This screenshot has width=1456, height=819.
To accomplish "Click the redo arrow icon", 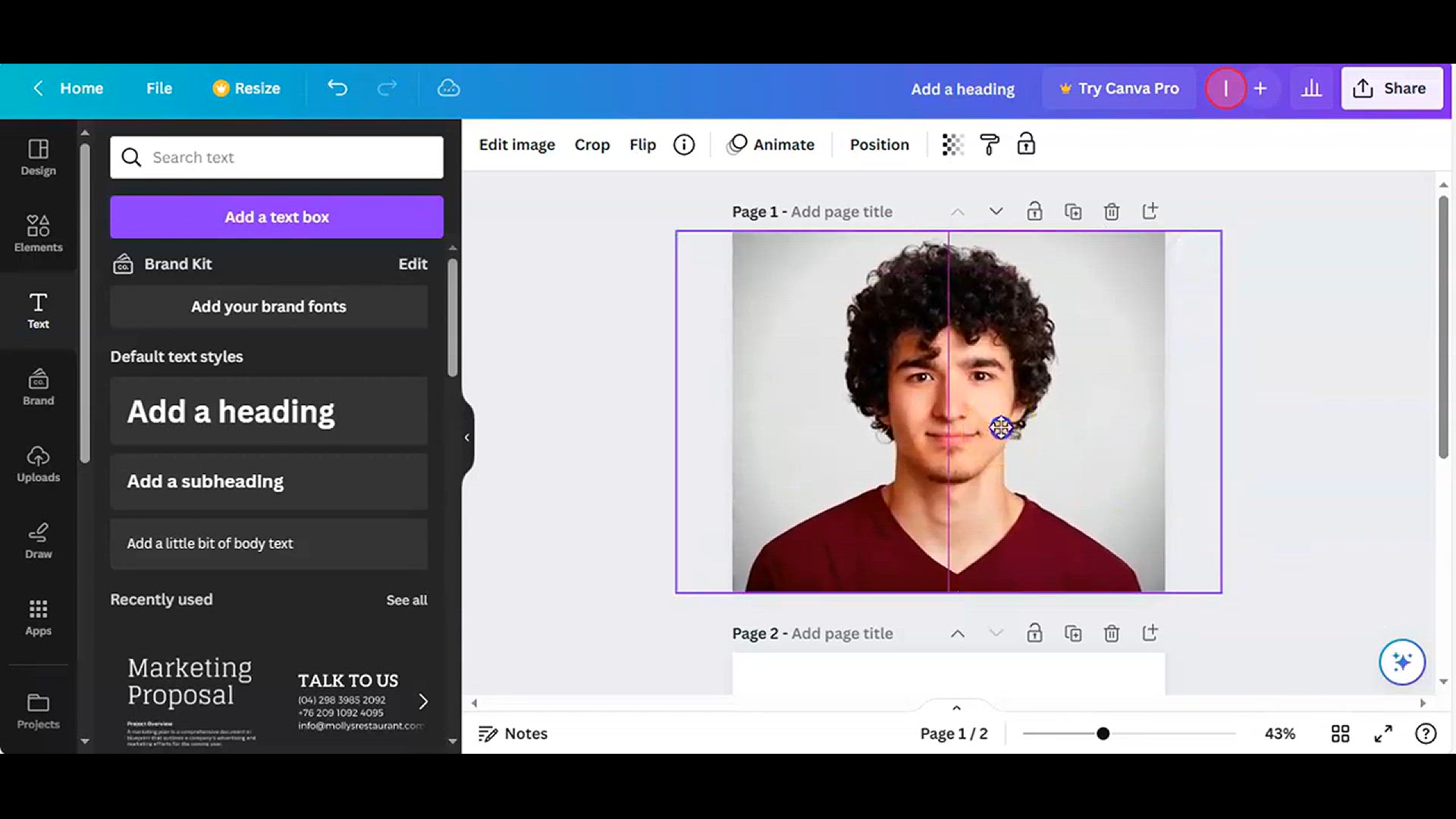I will (387, 88).
